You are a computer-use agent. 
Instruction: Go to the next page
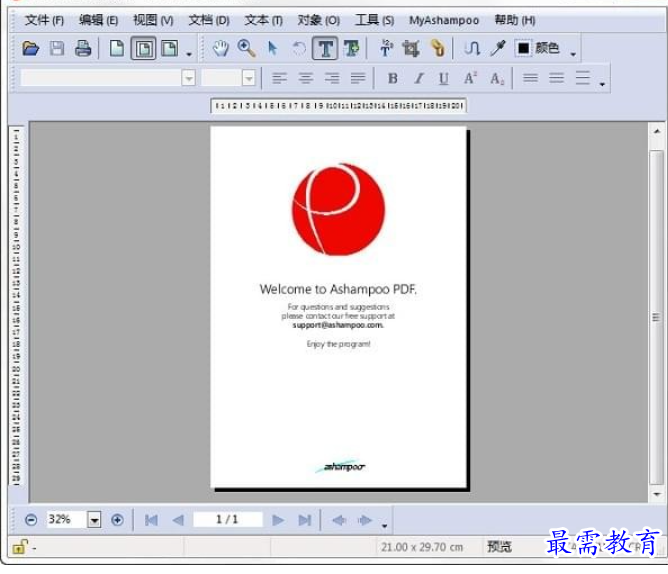pyautogui.click(x=278, y=520)
